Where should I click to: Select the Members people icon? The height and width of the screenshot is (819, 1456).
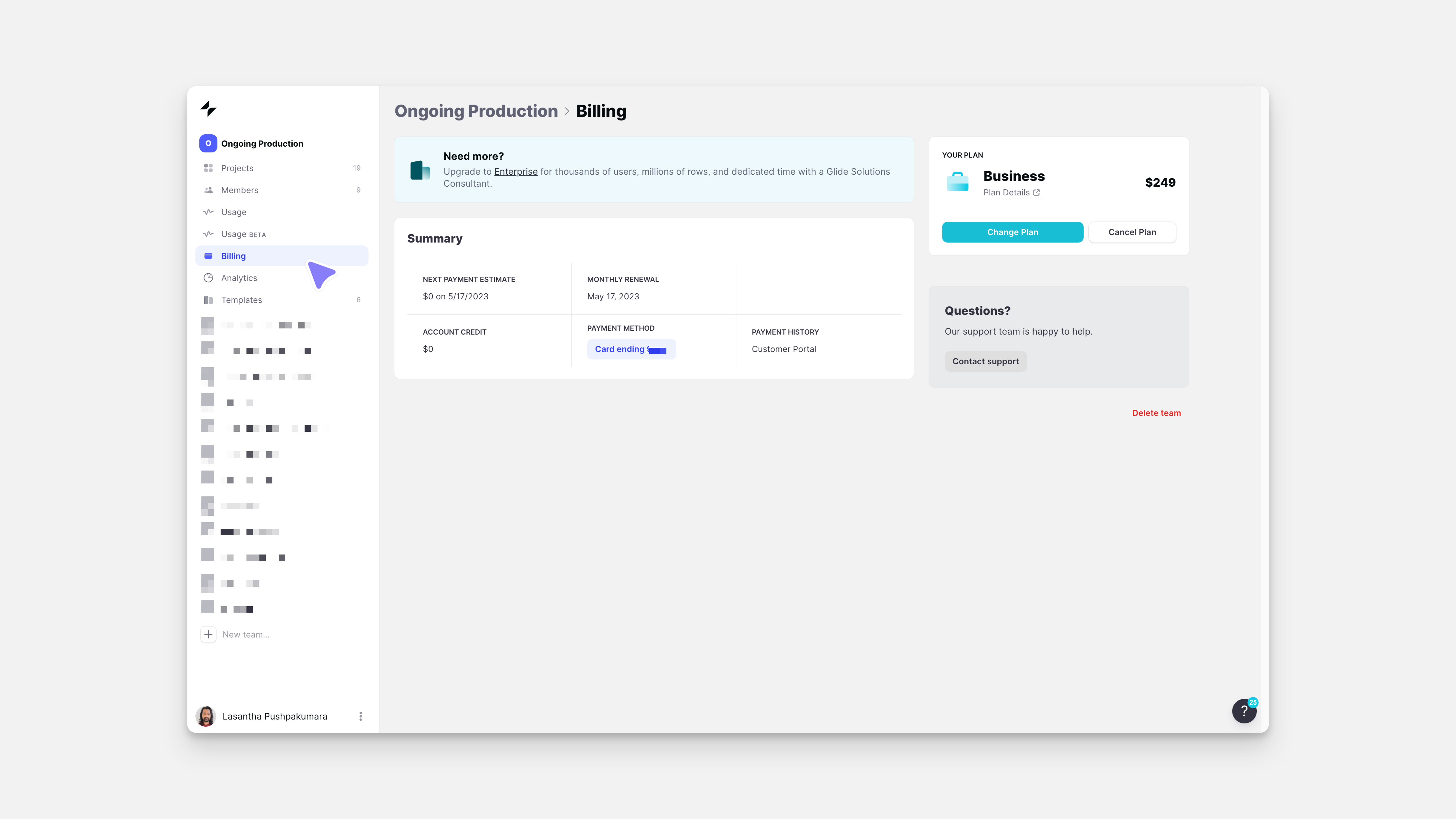[x=208, y=190]
